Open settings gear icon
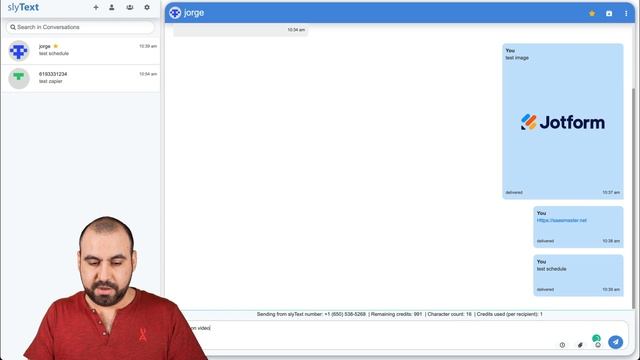 coord(147,7)
